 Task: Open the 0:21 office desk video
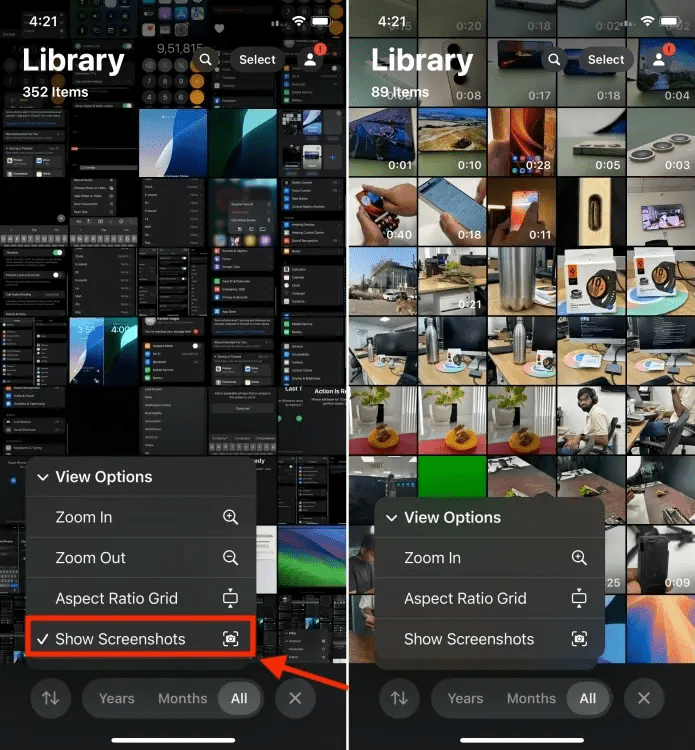(452, 281)
